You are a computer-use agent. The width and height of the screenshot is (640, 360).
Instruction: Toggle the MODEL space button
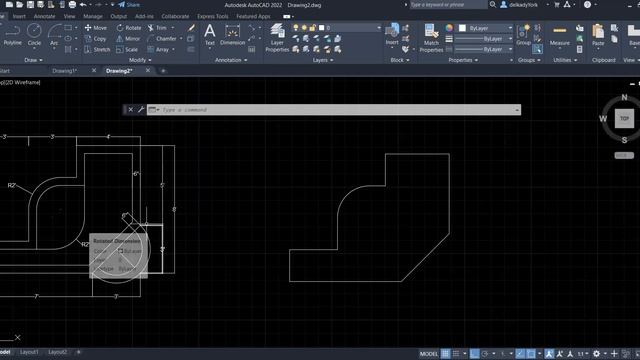(x=429, y=354)
